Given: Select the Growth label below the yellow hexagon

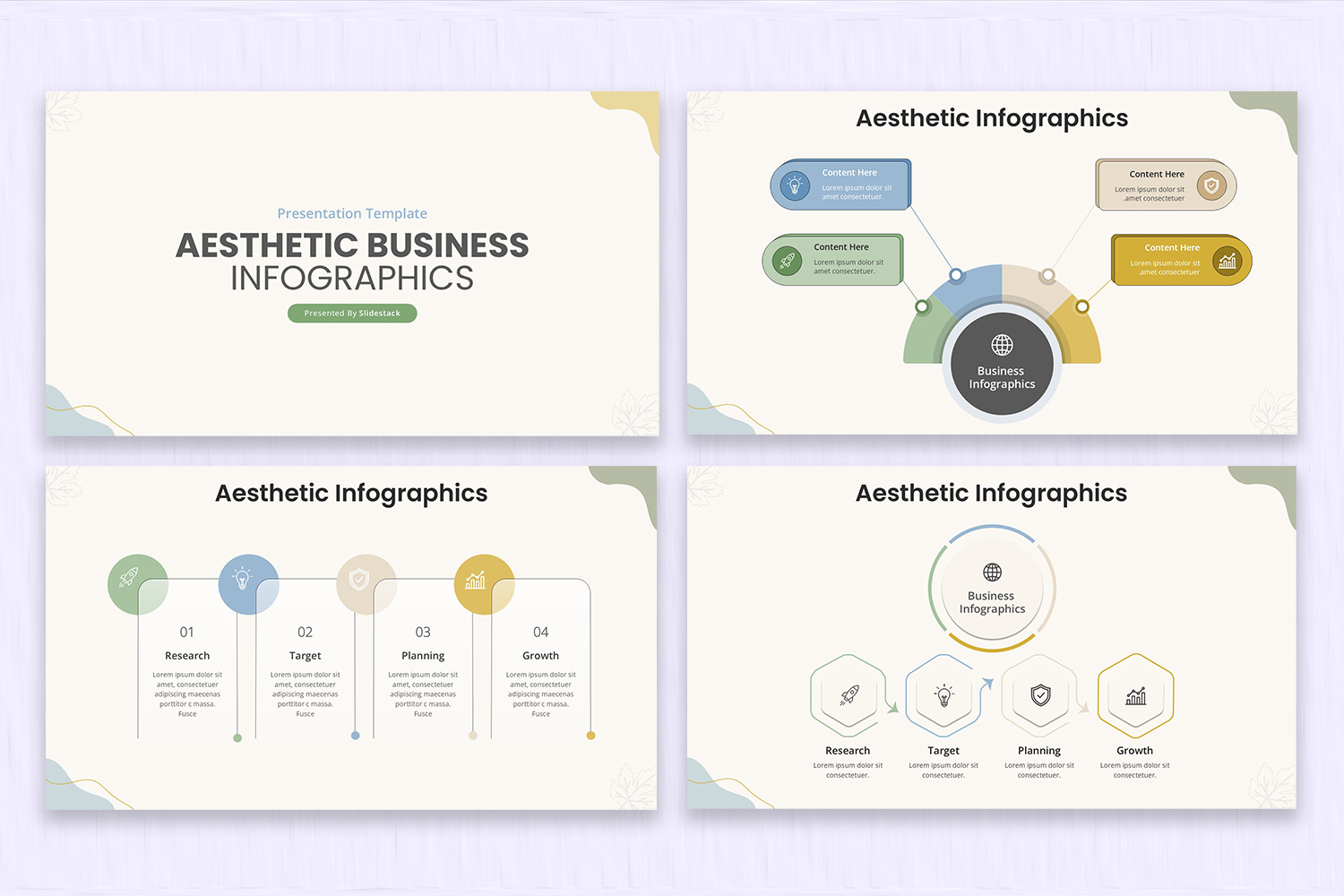Looking at the screenshot, I should pyautogui.click(x=1135, y=751).
